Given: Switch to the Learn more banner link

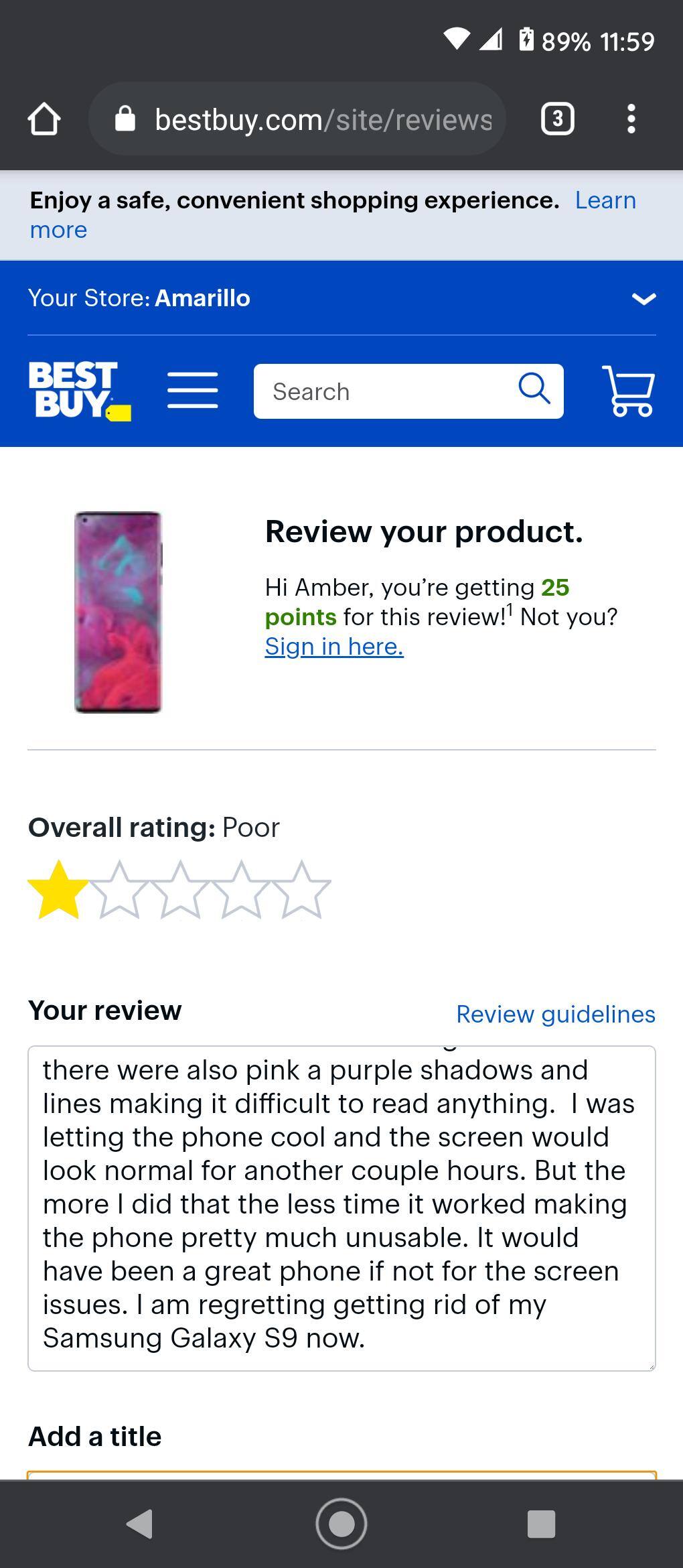Looking at the screenshot, I should (605, 200).
